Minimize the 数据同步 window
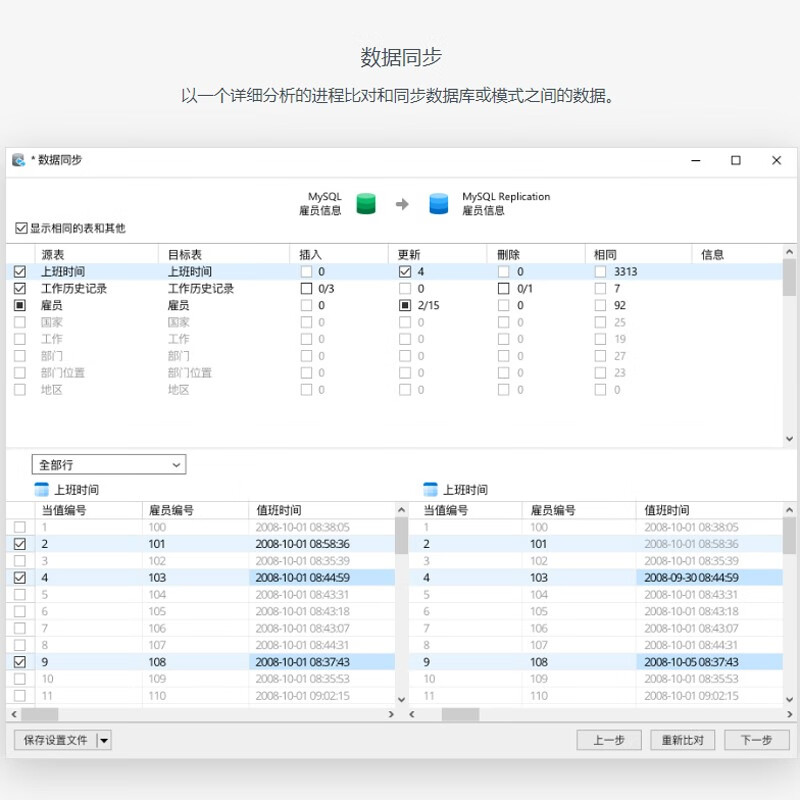The height and width of the screenshot is (800, 800). tap(696, 160)
